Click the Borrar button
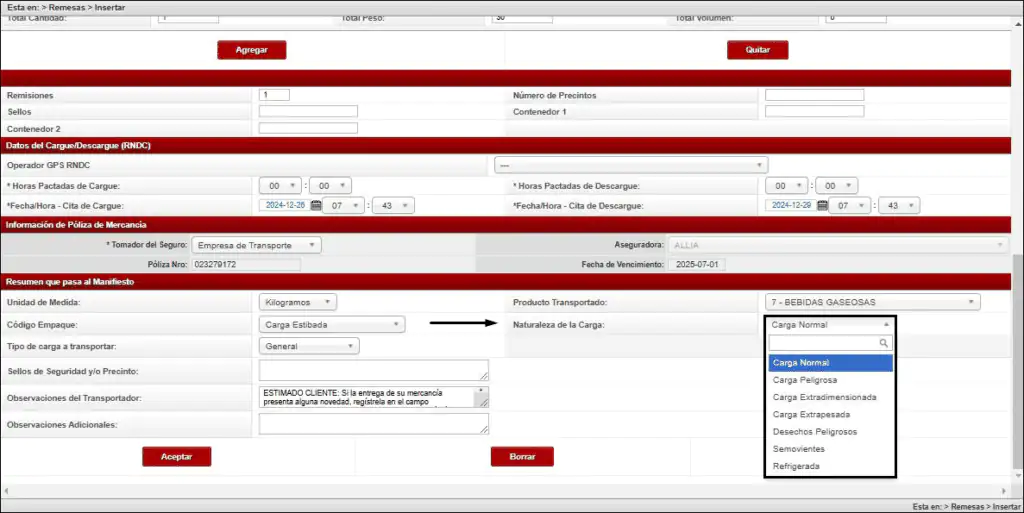Image resolution: width=1024 pixels, height=513 pixels. [522, 456]
